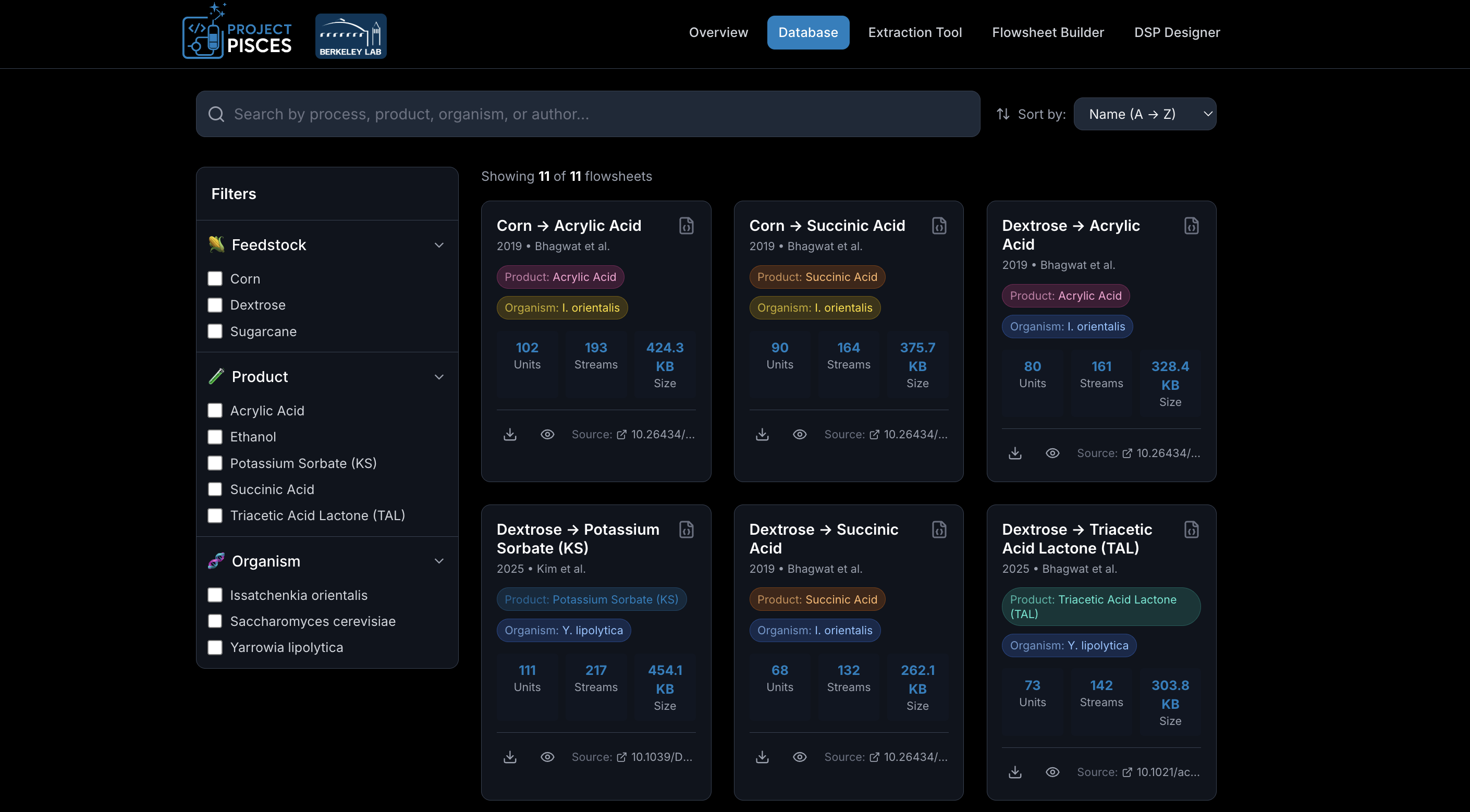Screen dimensions: 1470x812
Task: Click the Berkeley Lab logo
Action: 350,36
